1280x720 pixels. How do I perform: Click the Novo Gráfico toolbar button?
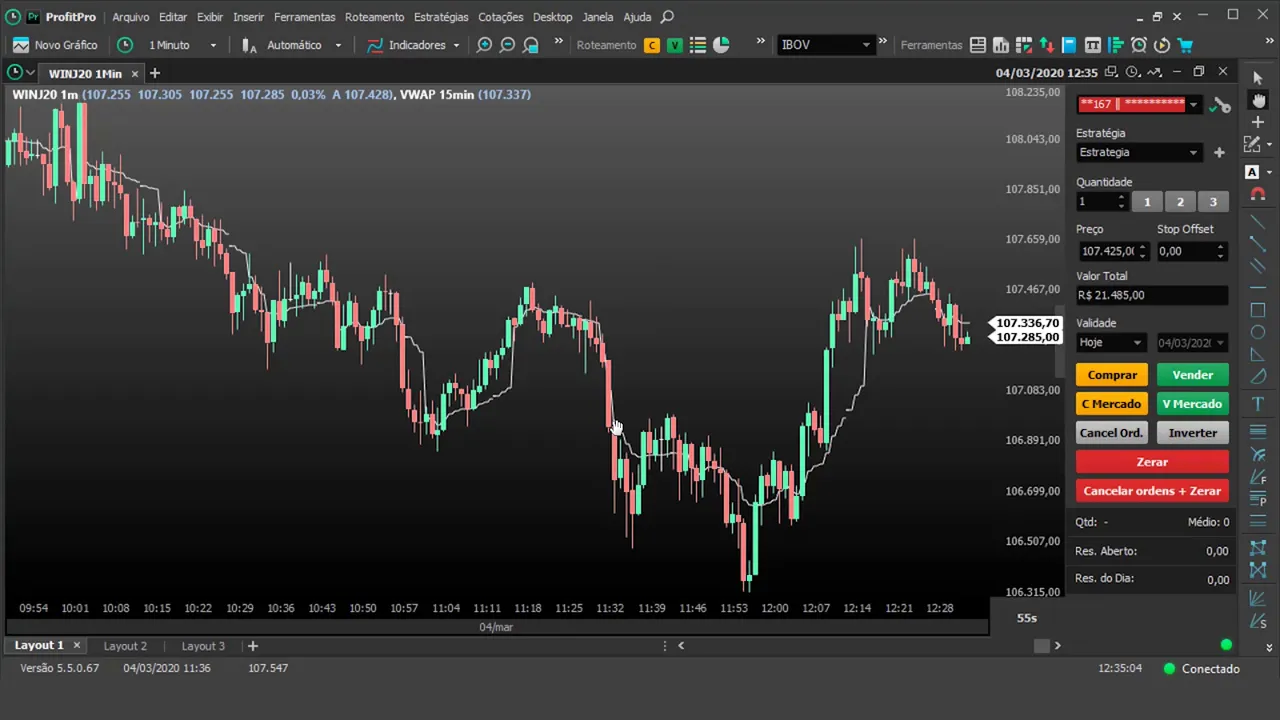(55, 45)
